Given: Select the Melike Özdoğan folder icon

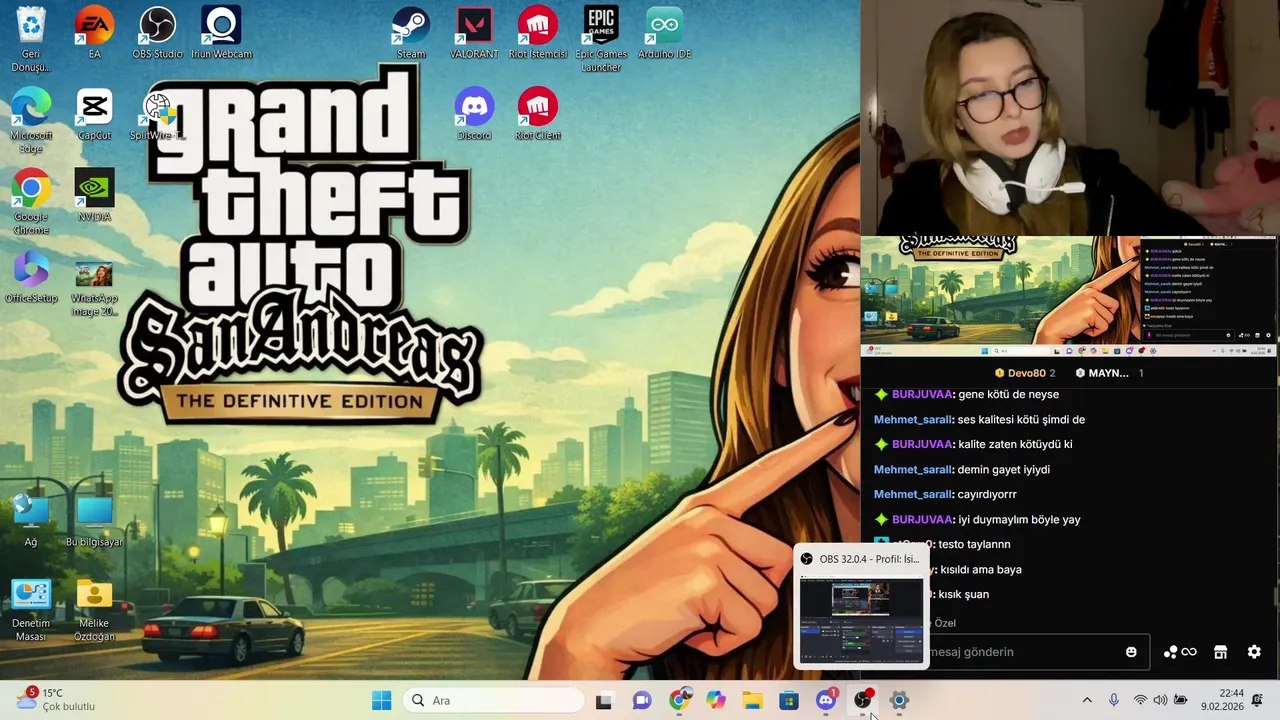Looking at the screenshot, I should click(94, 609).
